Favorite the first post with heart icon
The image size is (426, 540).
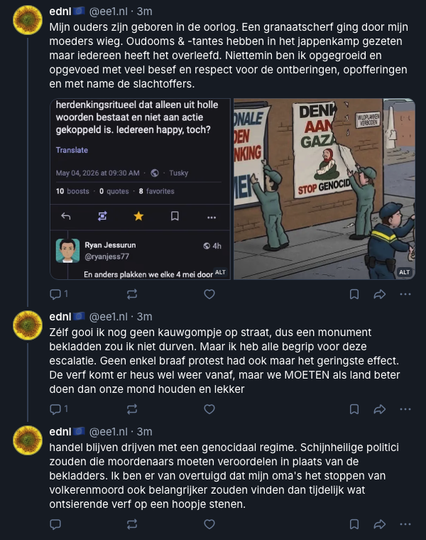(209, 294)
